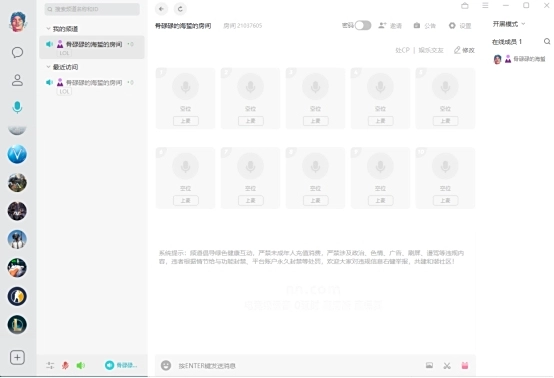Send a picture with the image icon

[x=429, y=365]
